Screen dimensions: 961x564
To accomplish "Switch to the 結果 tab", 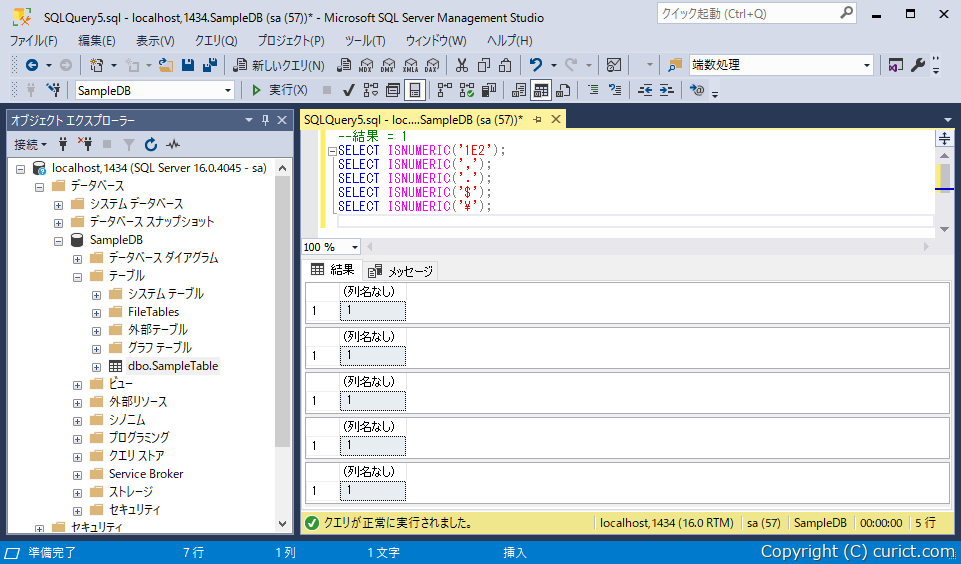I will click(x=333, y=270).
